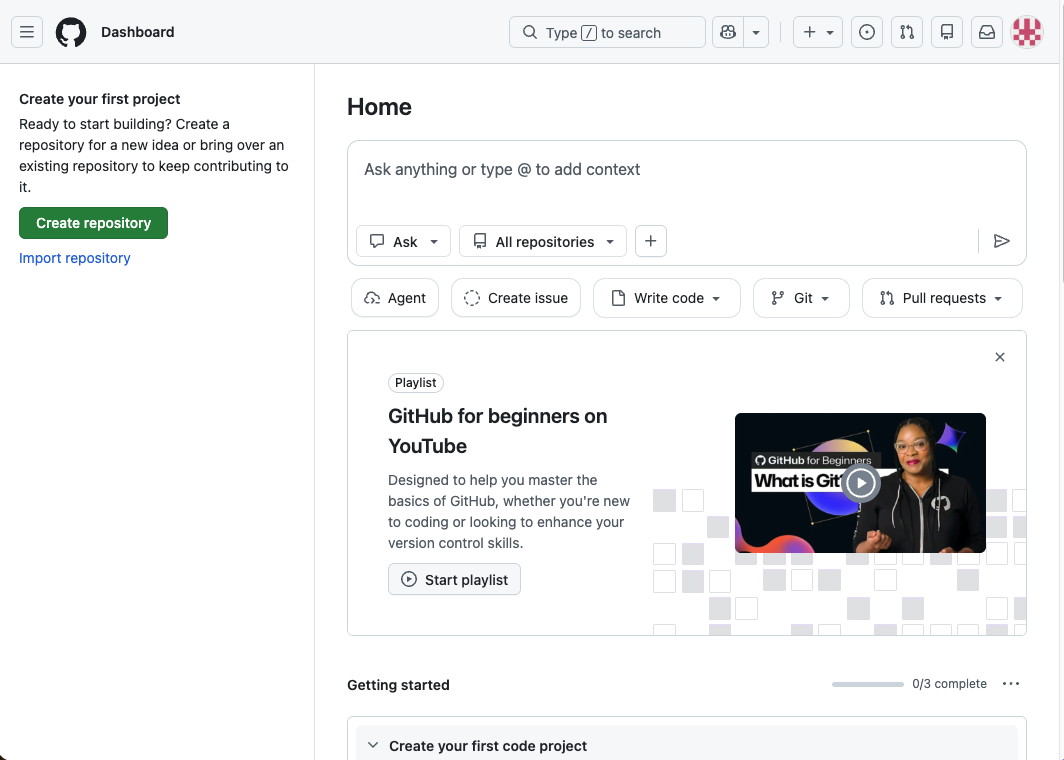Image resolution: width=1064 pixels, height=760 pixels.
Task: Click the GitHub logo
Action: 71,32
